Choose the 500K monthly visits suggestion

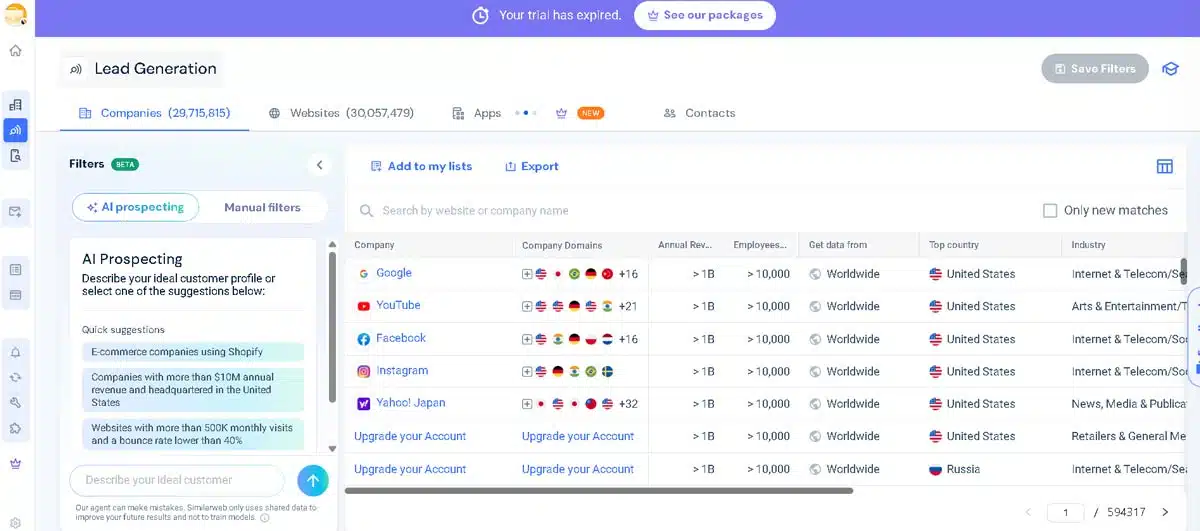[x=193, y=434]
